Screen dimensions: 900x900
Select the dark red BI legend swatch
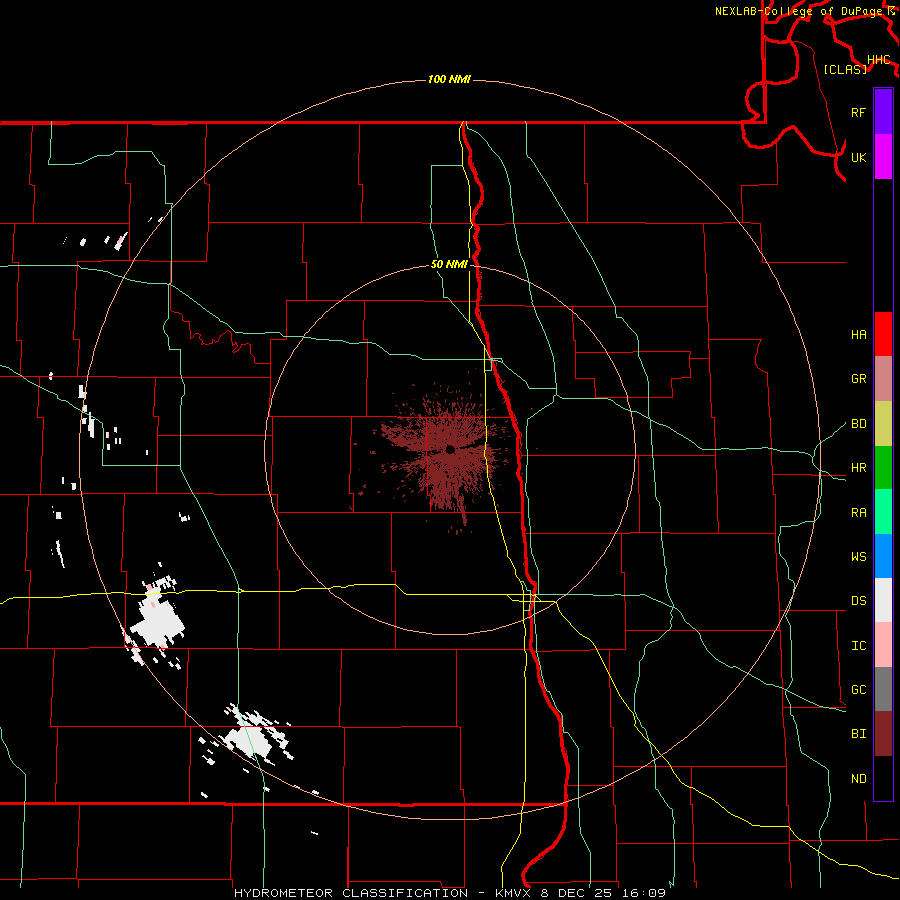pyautogui.click(x=883, y=734)
